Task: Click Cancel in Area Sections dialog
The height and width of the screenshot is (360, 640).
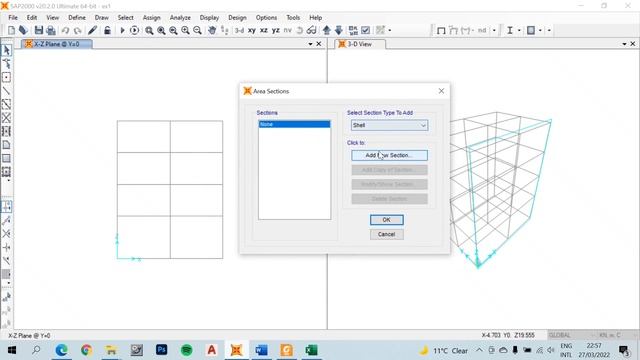Action: (387, 234)
